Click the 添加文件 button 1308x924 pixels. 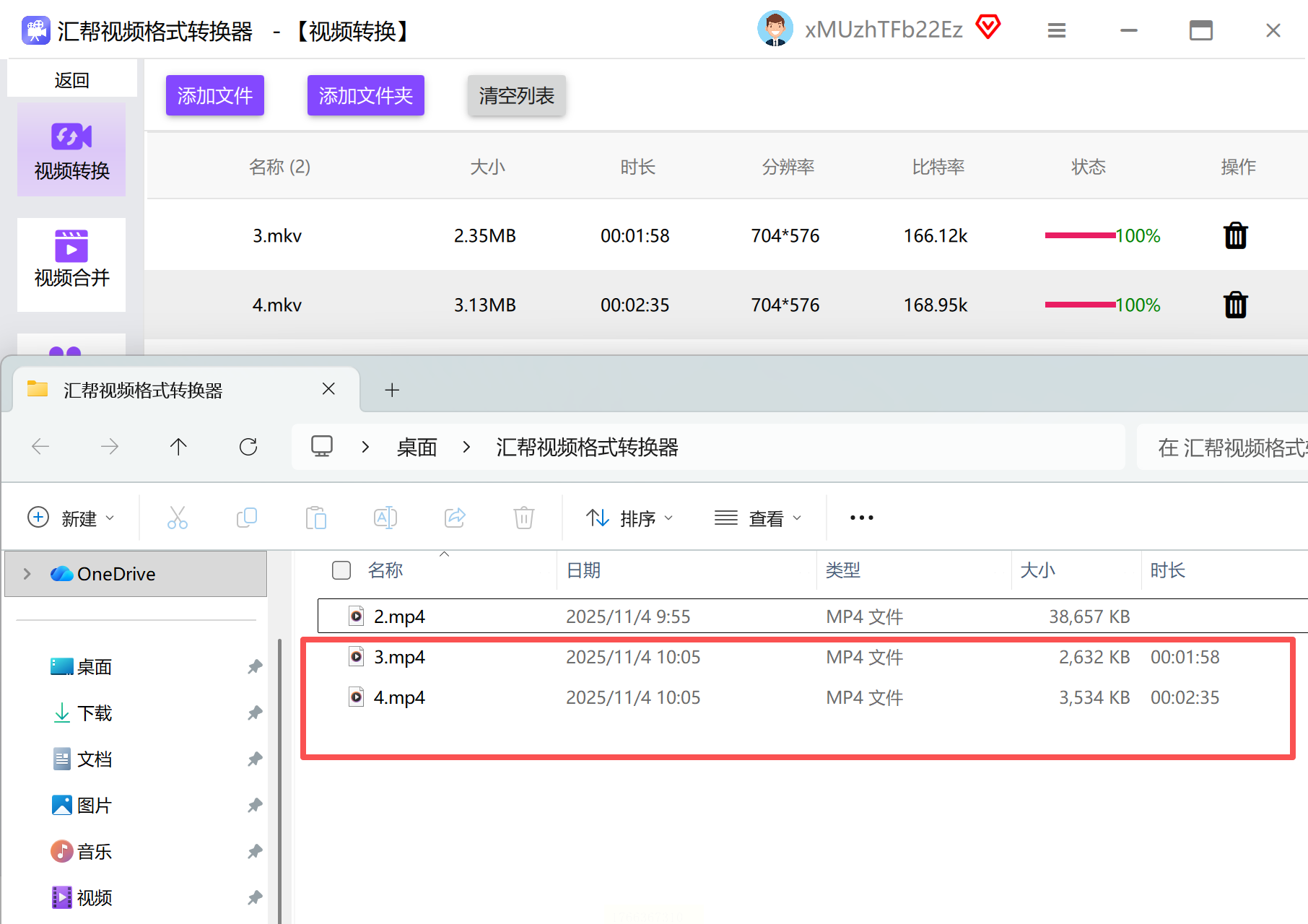tap(215, 95)
